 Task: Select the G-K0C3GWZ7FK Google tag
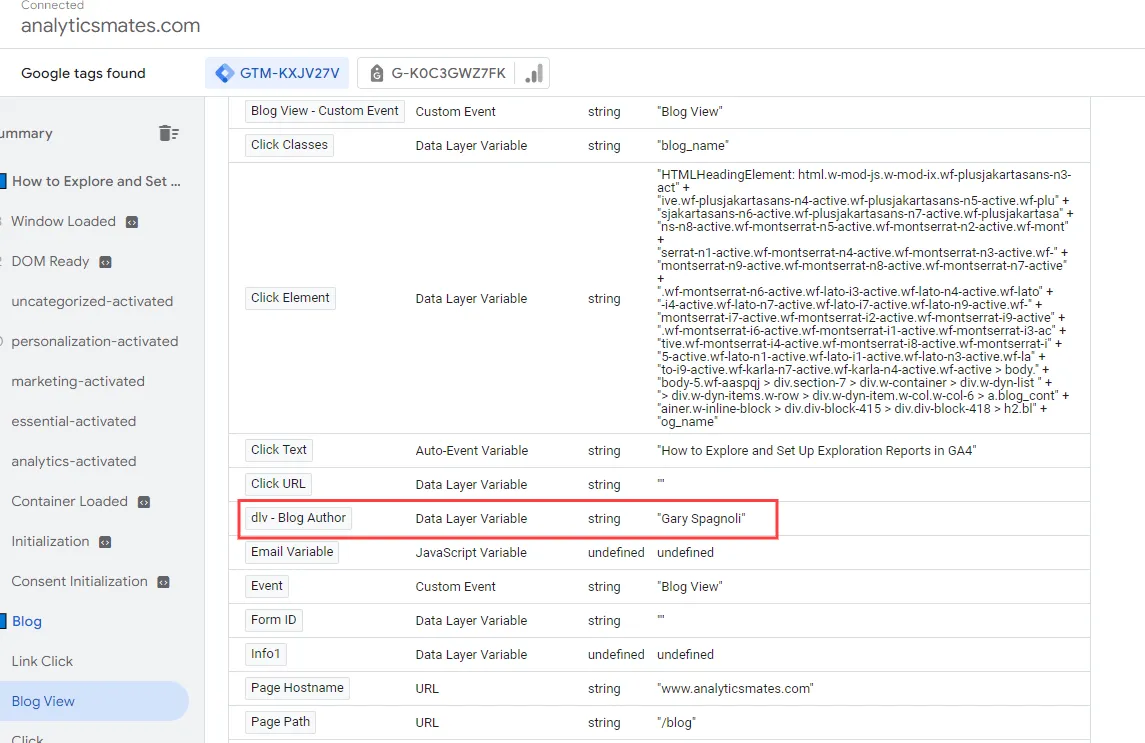(x=437, y=73)
